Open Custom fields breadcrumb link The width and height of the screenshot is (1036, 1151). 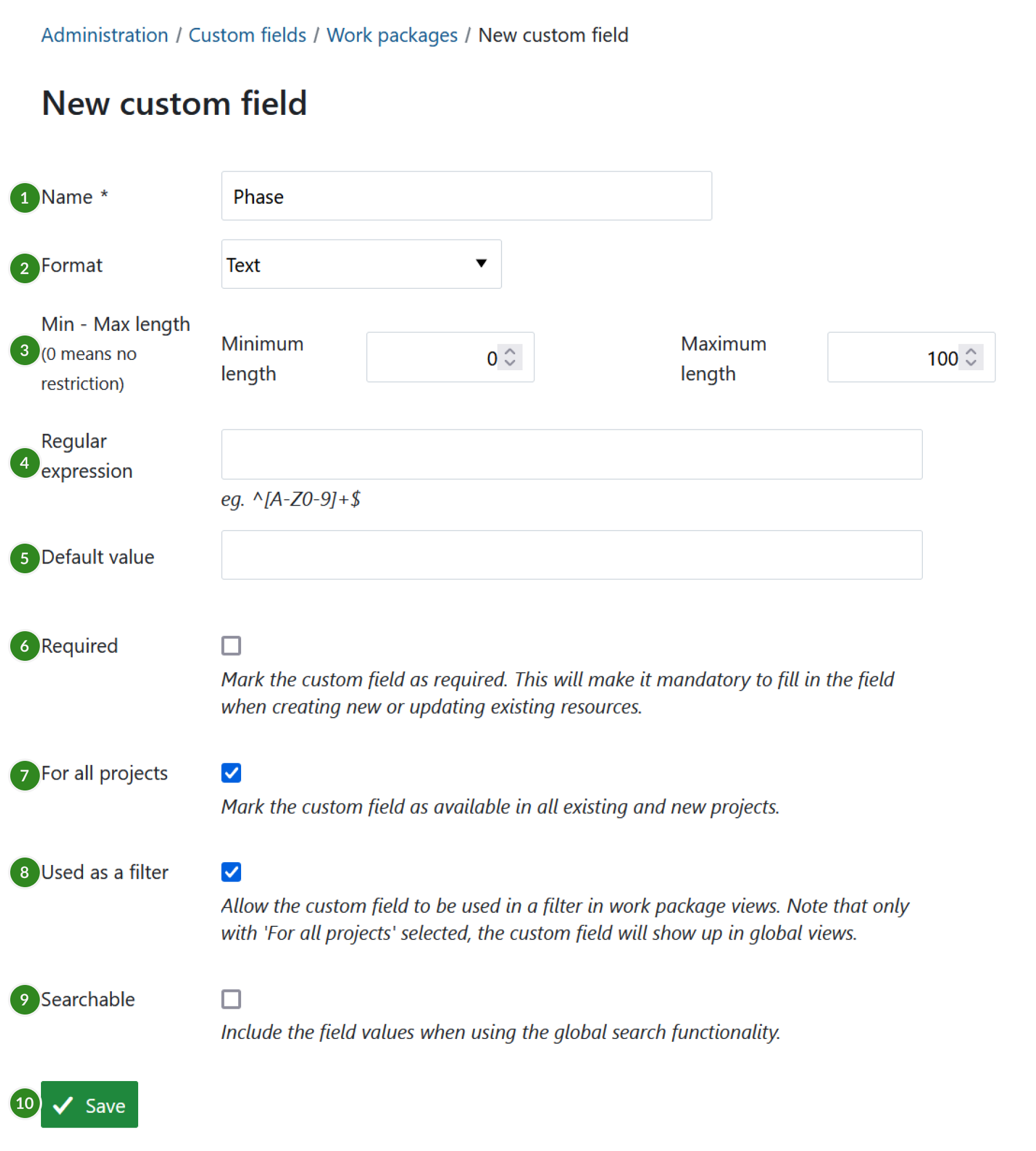tap(247, 35)
